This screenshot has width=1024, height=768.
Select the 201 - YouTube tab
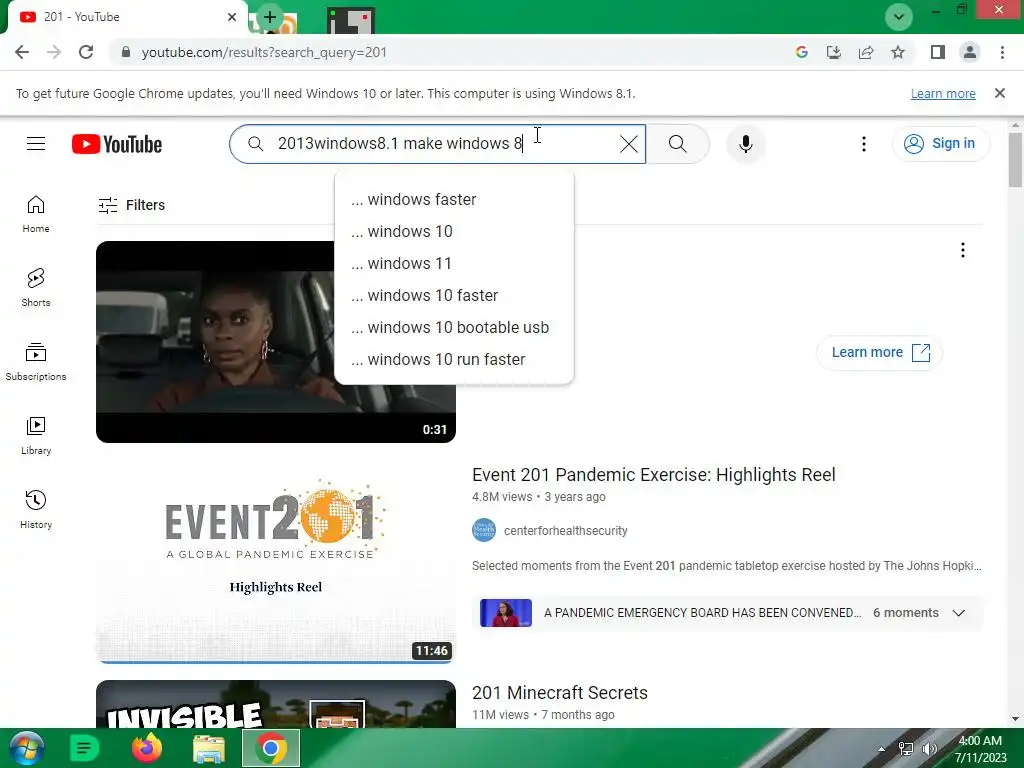(x=124, y=17)
